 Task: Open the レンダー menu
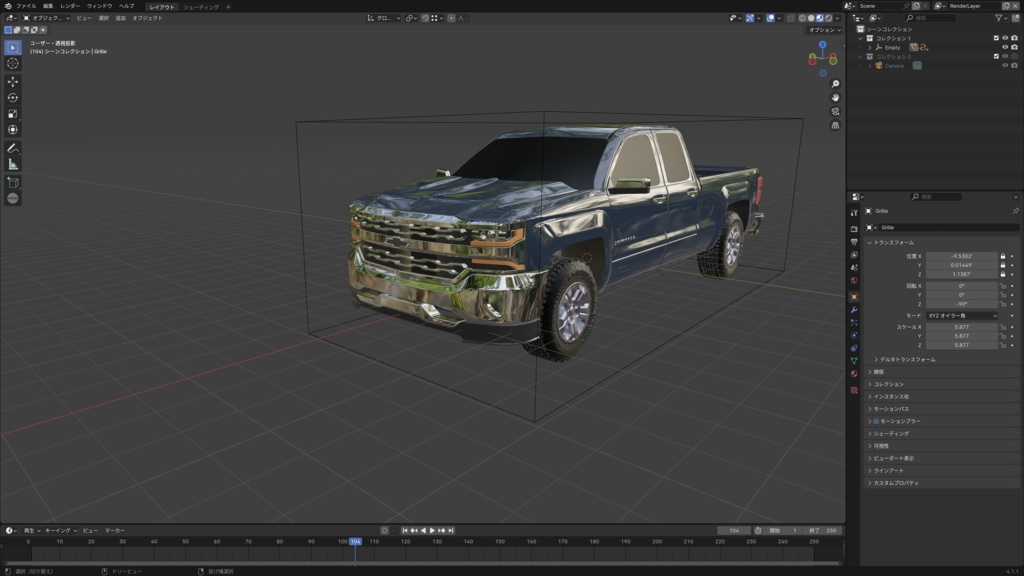[70, 6]
